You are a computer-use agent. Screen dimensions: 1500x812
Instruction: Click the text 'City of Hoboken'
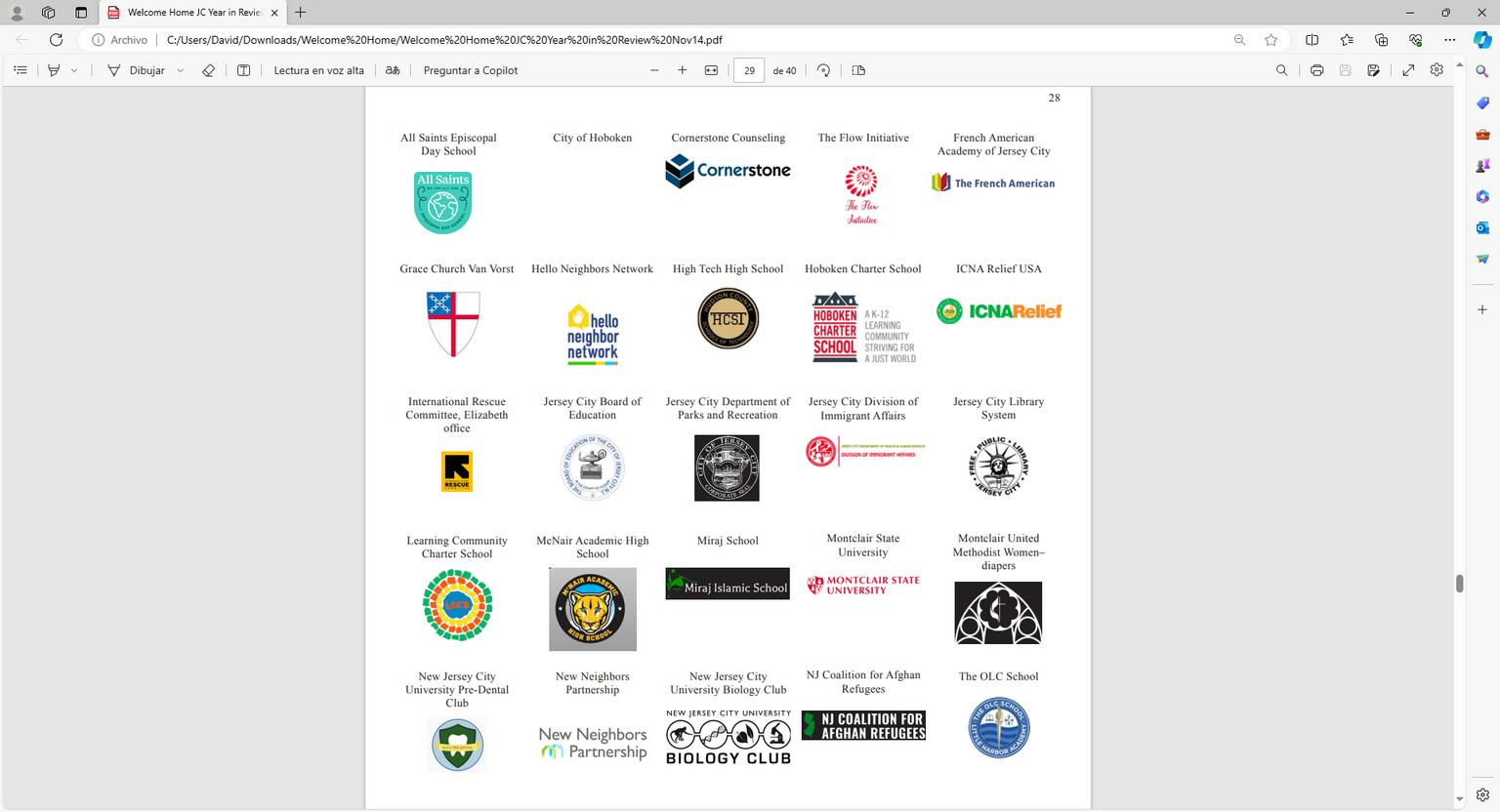tap(592, 138)
